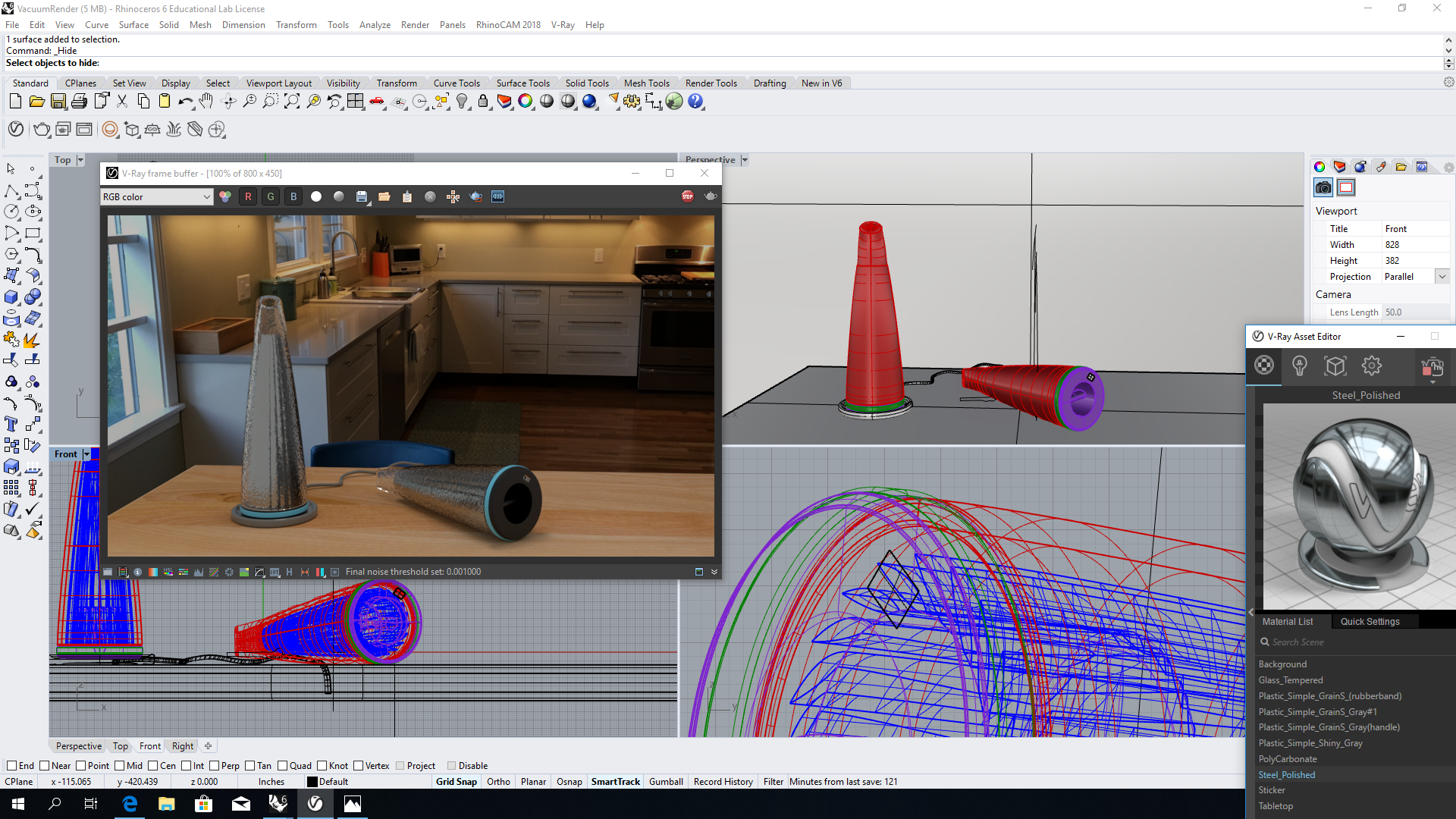This screenshot has width=1456, height=819.
Task: Check the Disable osnap checkbox
Action: 451,766
